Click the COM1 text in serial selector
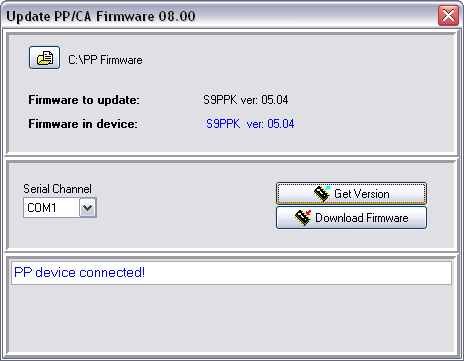This screenshot has width=464, height=361. point(42,208)
